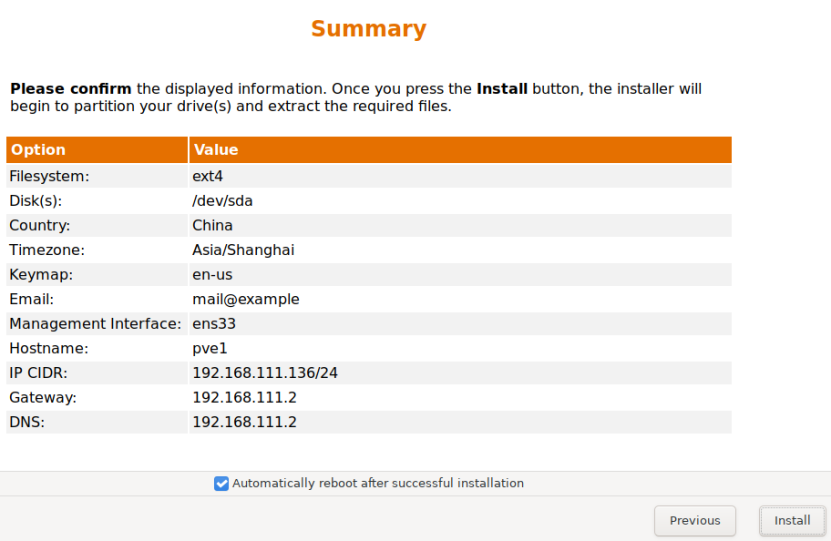Select the China country value
The width and height of the screenshot is (831, 541).
[212, 225]
